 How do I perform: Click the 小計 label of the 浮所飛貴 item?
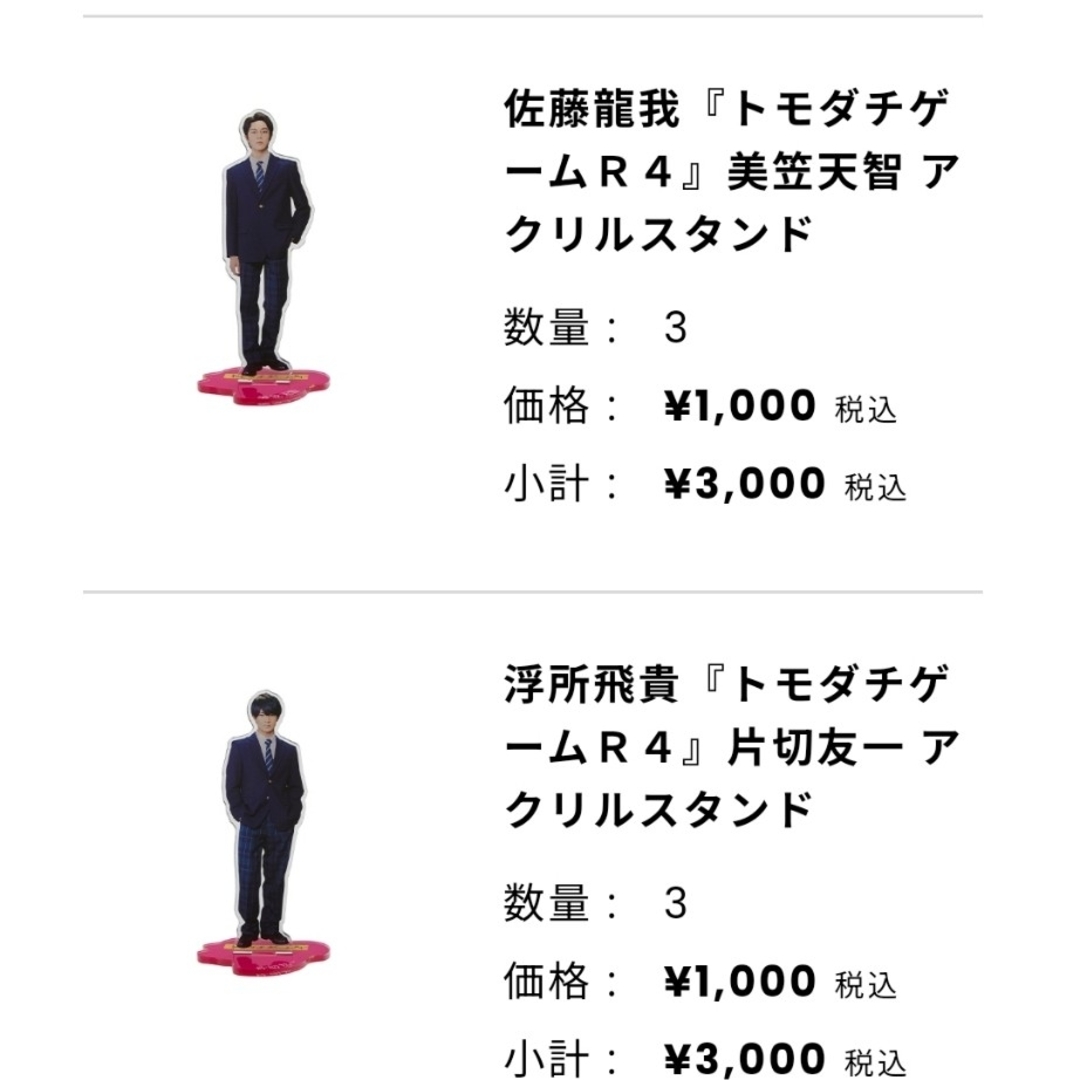click(547, 1059)
